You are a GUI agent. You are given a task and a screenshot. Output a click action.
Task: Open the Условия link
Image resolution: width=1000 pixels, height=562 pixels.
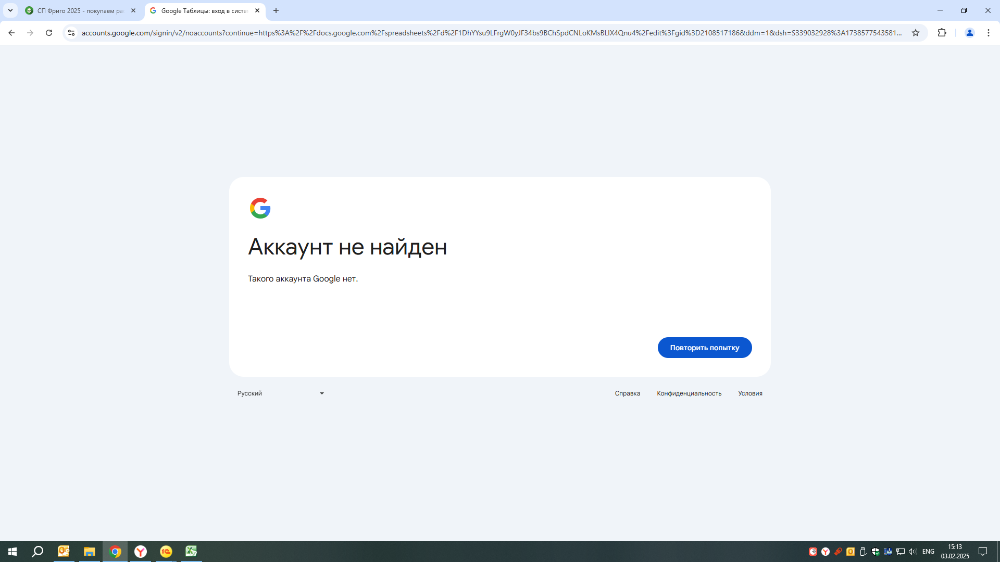[x=750, y=394]
